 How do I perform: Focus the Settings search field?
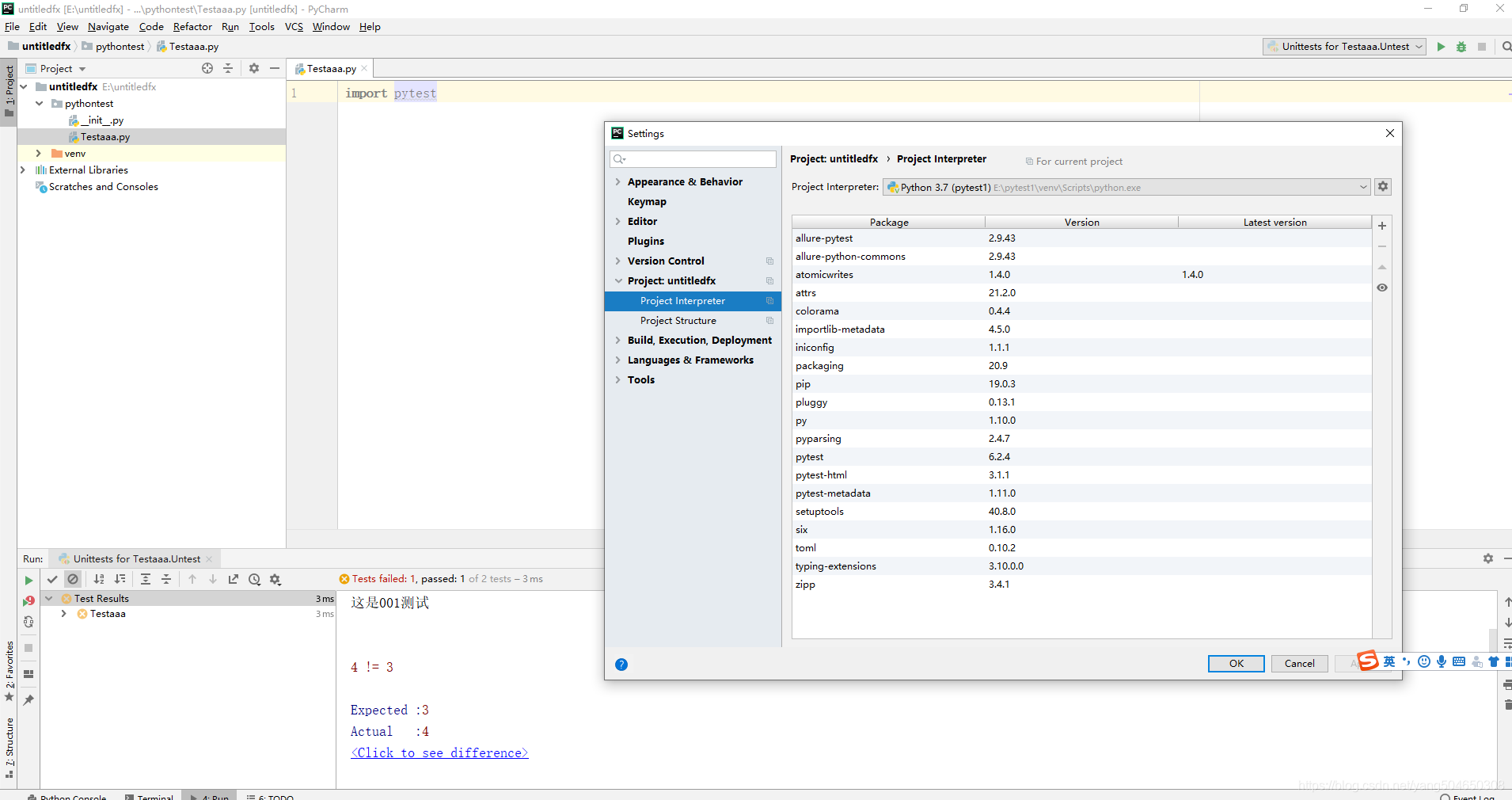(693, 159)
